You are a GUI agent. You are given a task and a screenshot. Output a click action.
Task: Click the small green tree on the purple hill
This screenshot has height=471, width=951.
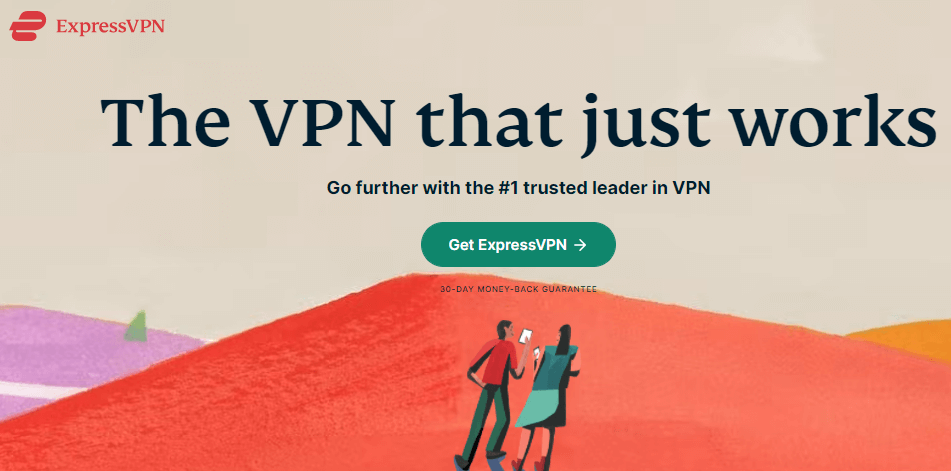136,326
